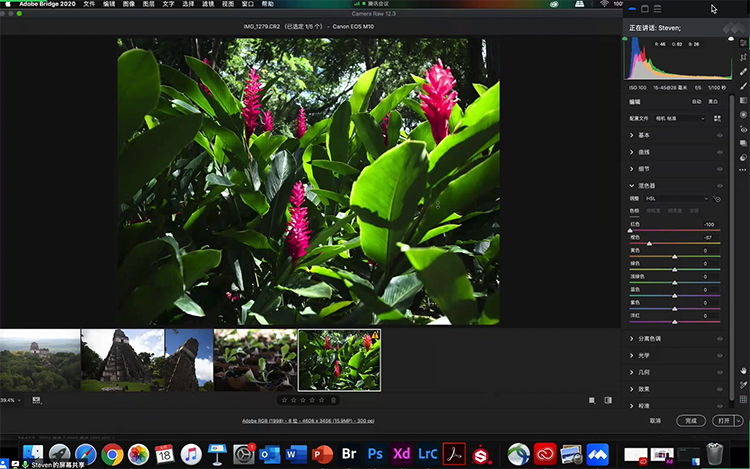The width and height of the screenshot is (750, 469).
Task: Open Photoshop from the dock
Action: [375, 453]
